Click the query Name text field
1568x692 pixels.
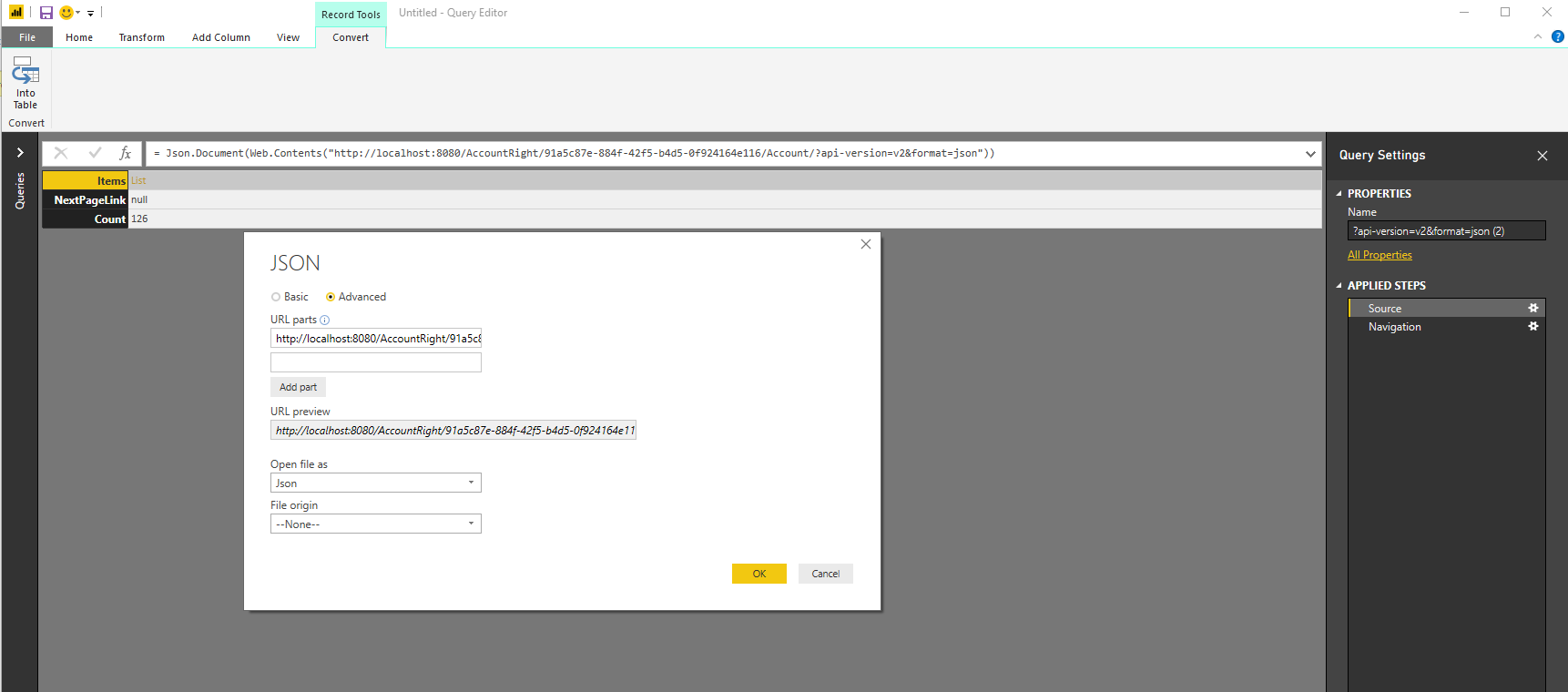(1447, 230)
